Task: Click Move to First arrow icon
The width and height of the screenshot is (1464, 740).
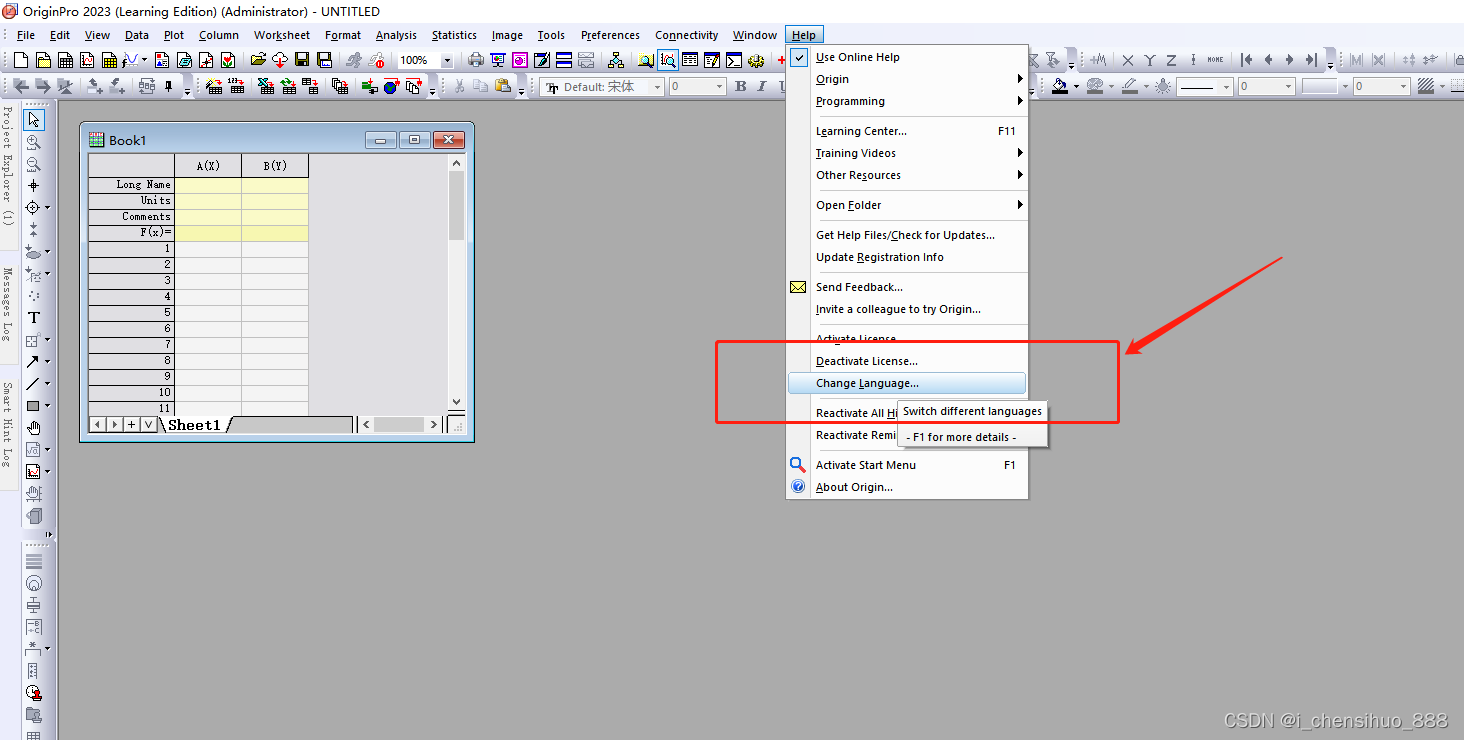Action: coord(1247,60)
